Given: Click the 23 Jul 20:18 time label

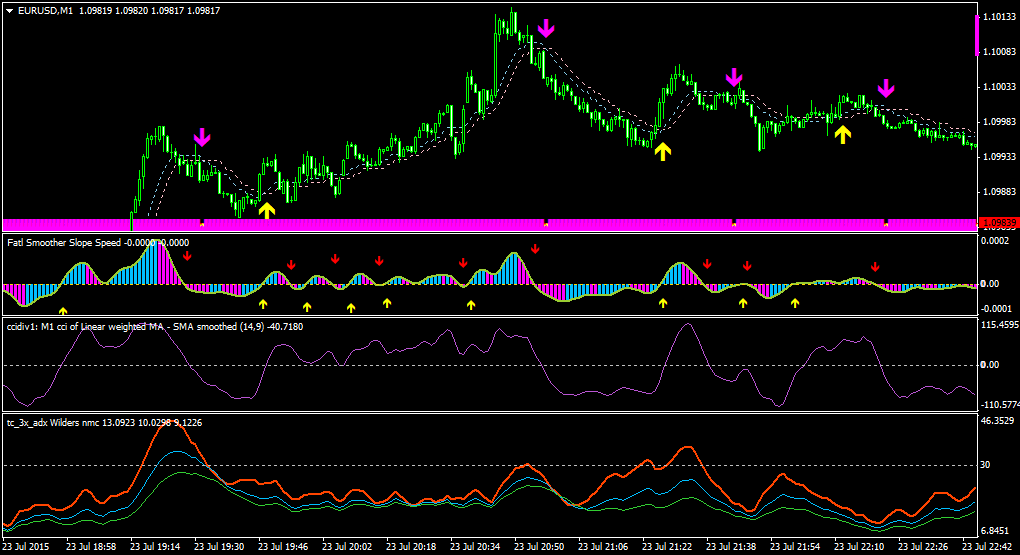Looking at the screenshot, I should click(411, 547).
